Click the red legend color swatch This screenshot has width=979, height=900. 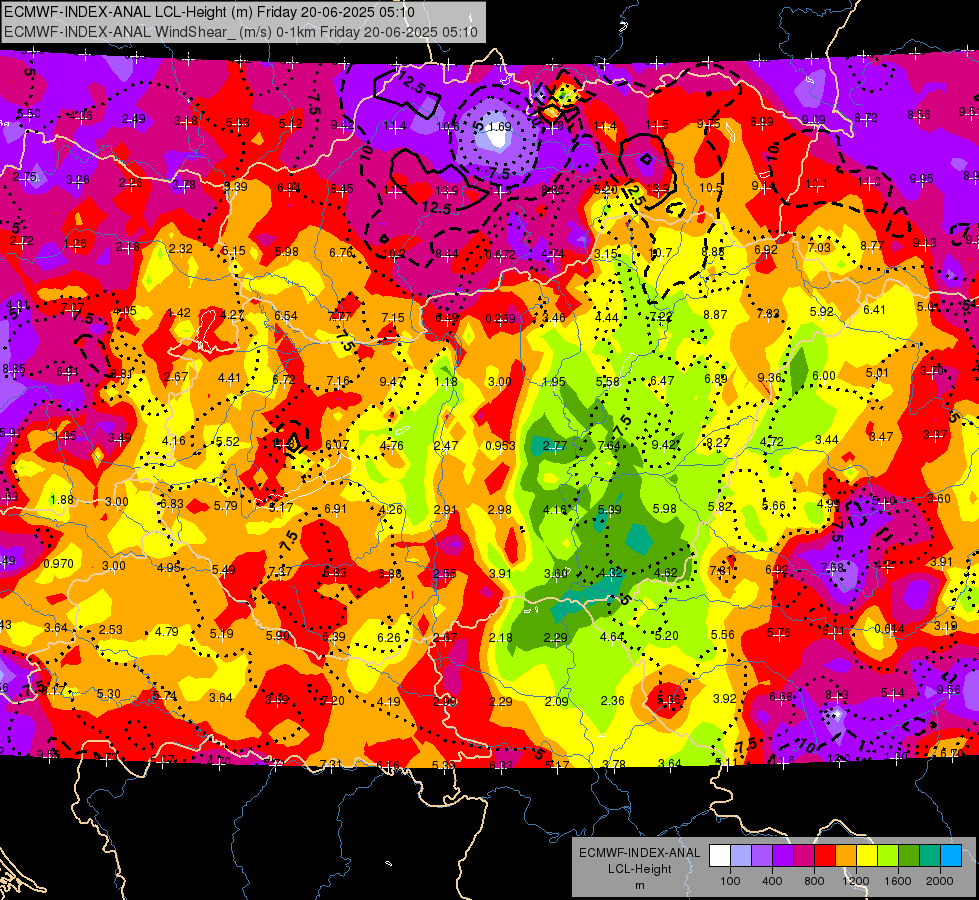click(825, 856)
